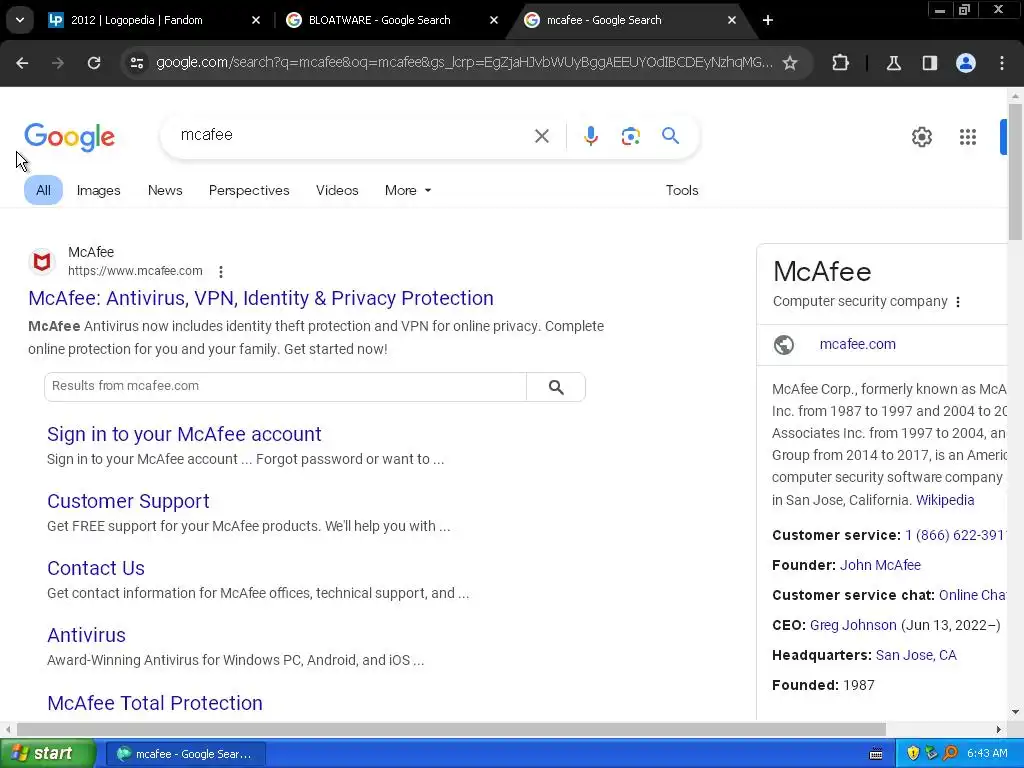Open the Wikipedia source link
The width and height of the screenshot is (1024, 768).
coord(945,500)
